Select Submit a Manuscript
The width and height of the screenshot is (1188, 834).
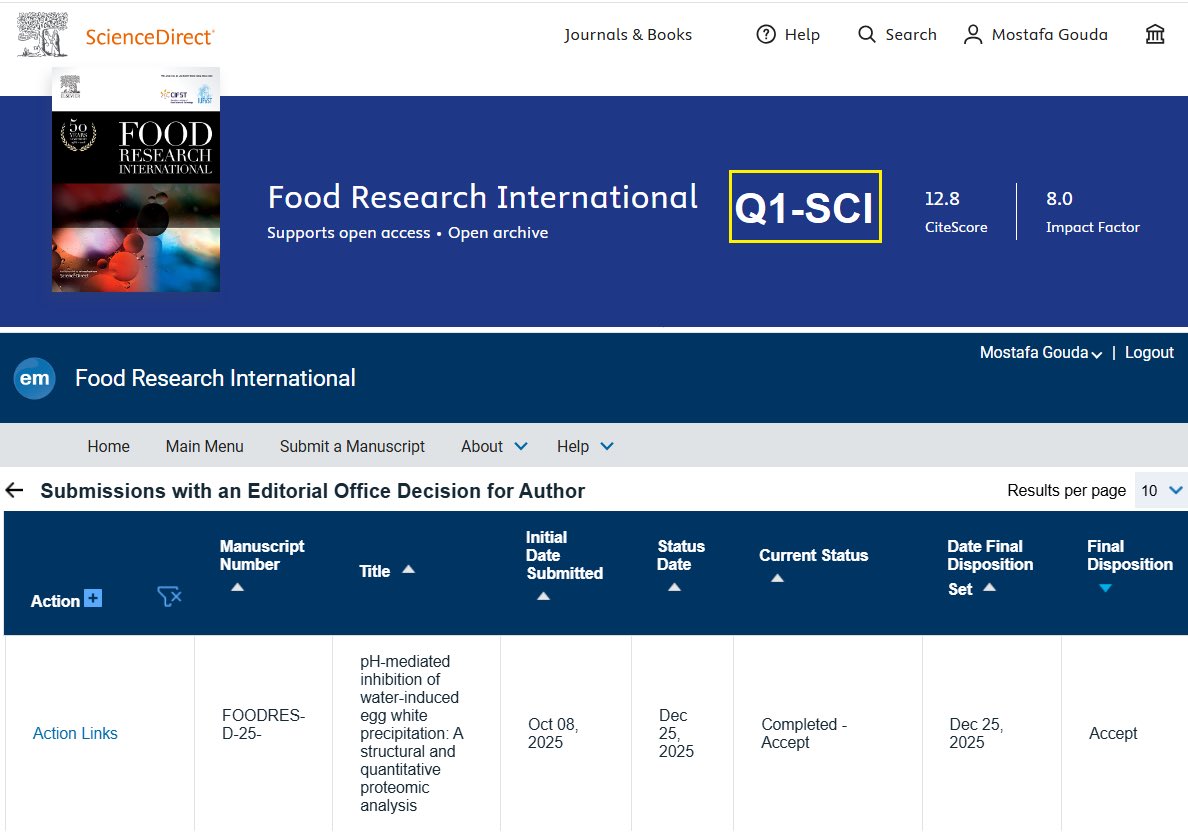click(352, 446)
